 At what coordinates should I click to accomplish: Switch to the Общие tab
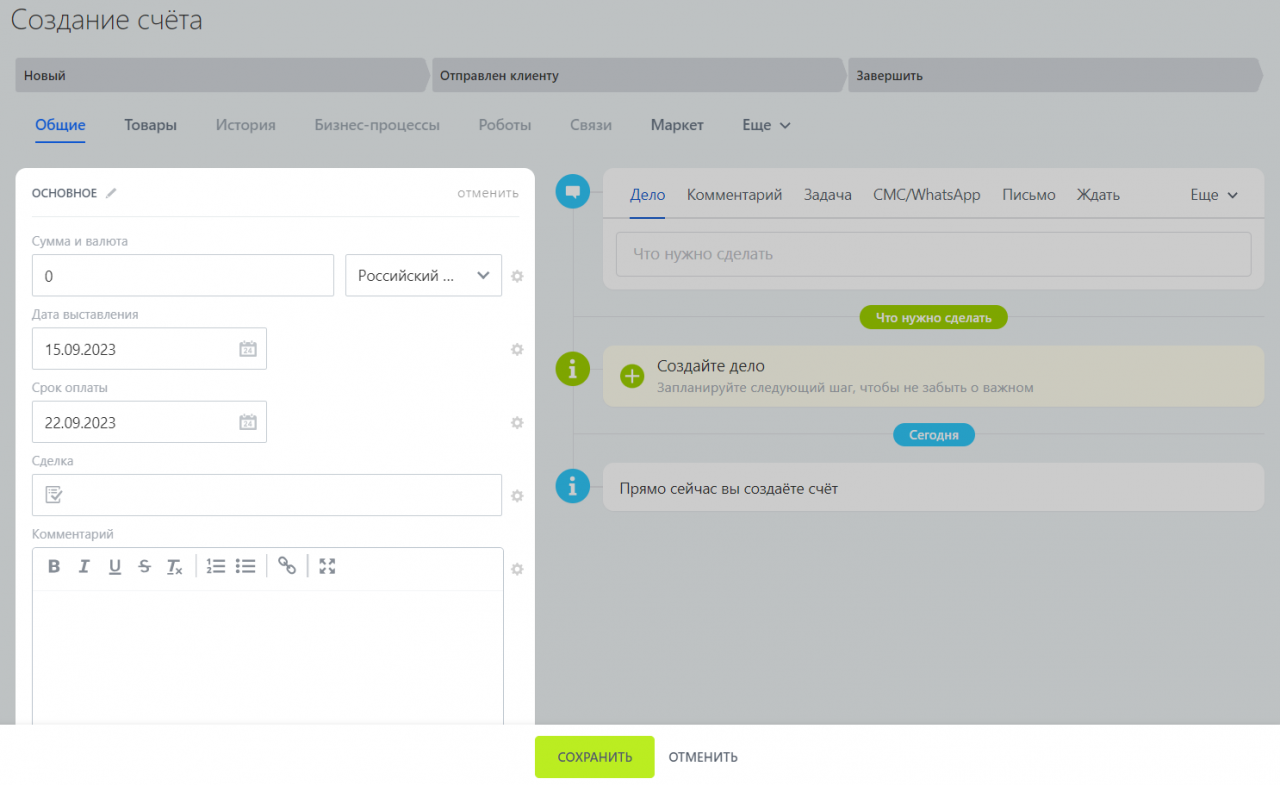click(x=60, y=125)
